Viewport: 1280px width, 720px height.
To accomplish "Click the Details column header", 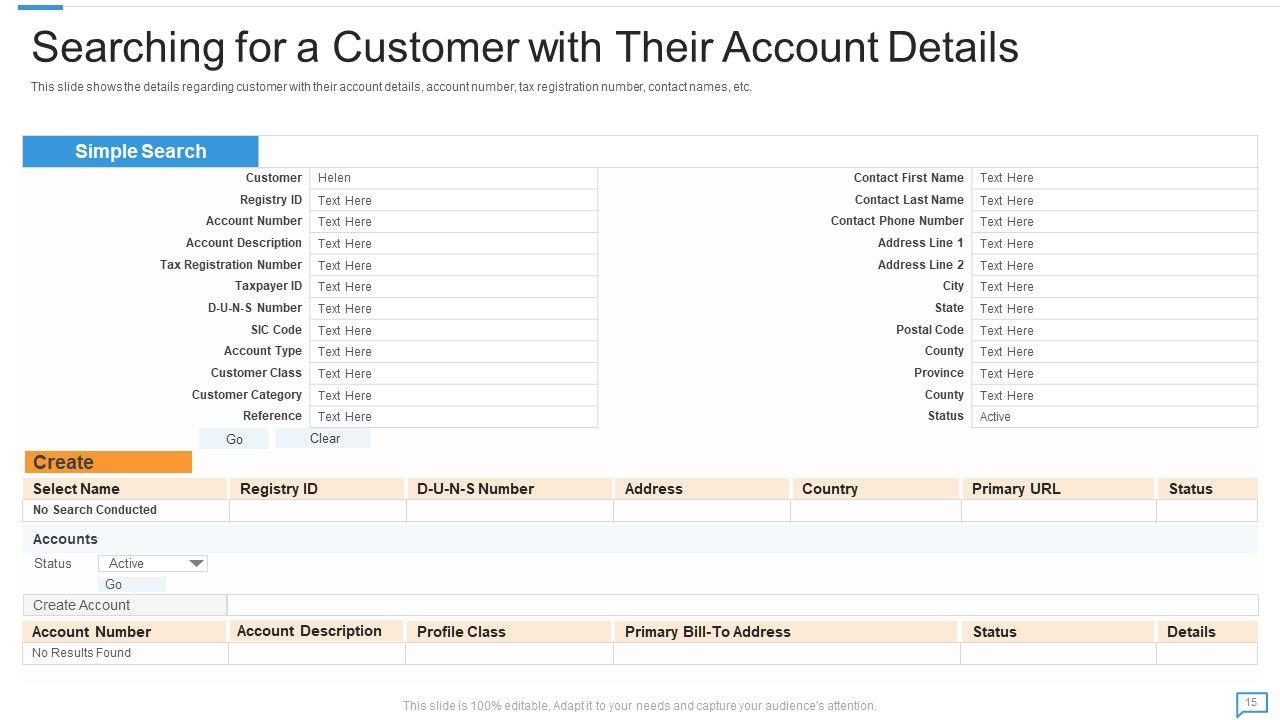I will [1206, 632].
